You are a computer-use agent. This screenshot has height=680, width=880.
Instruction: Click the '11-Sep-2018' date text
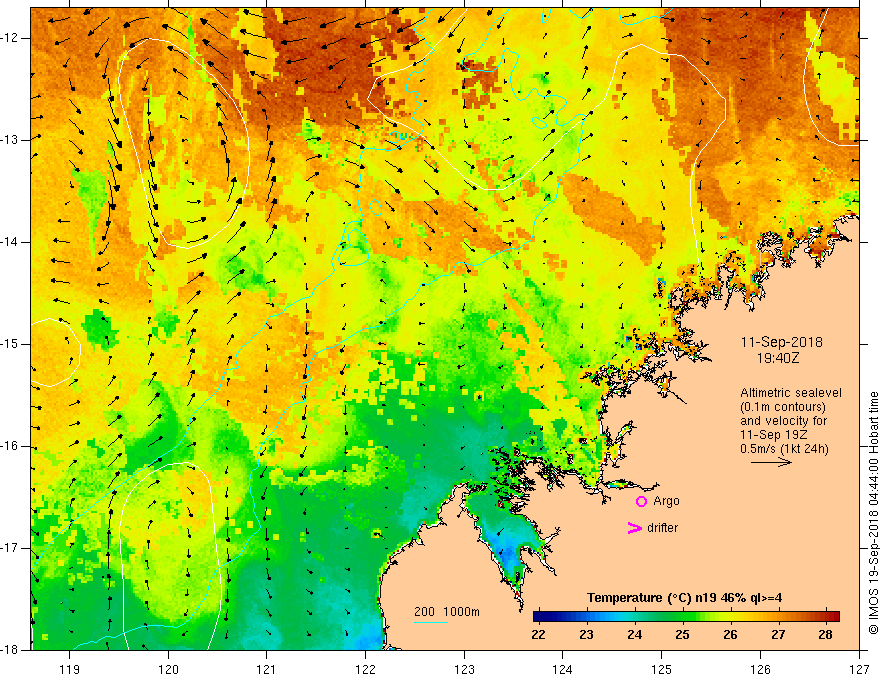click(781, 342)
